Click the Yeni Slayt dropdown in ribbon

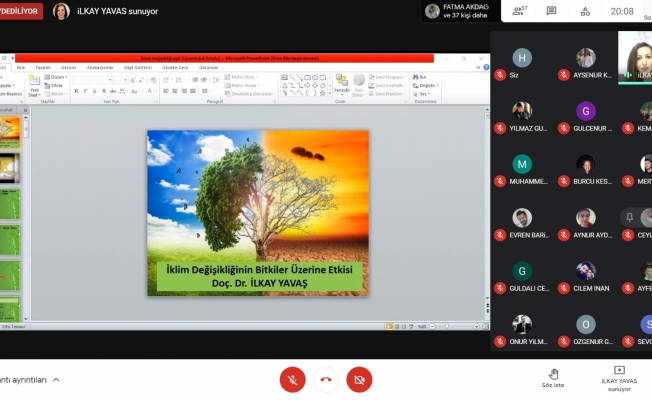(35, 88)
